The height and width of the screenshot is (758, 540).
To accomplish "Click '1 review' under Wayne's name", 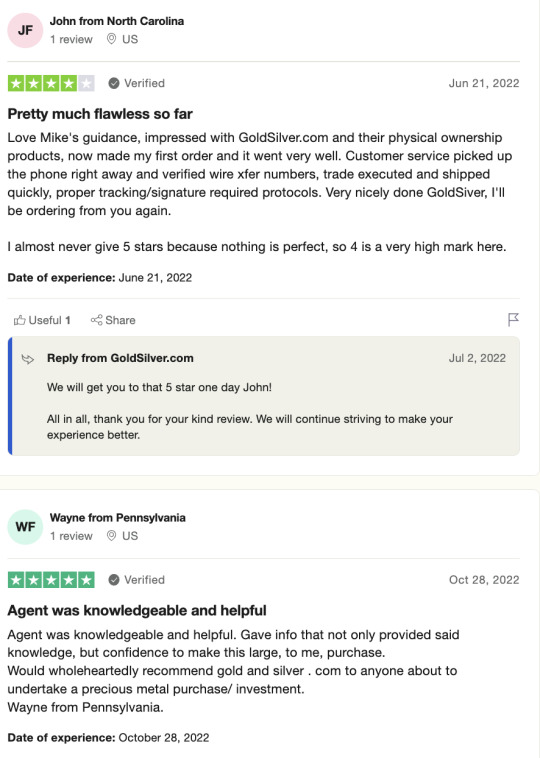I will [x=71, y=536].
